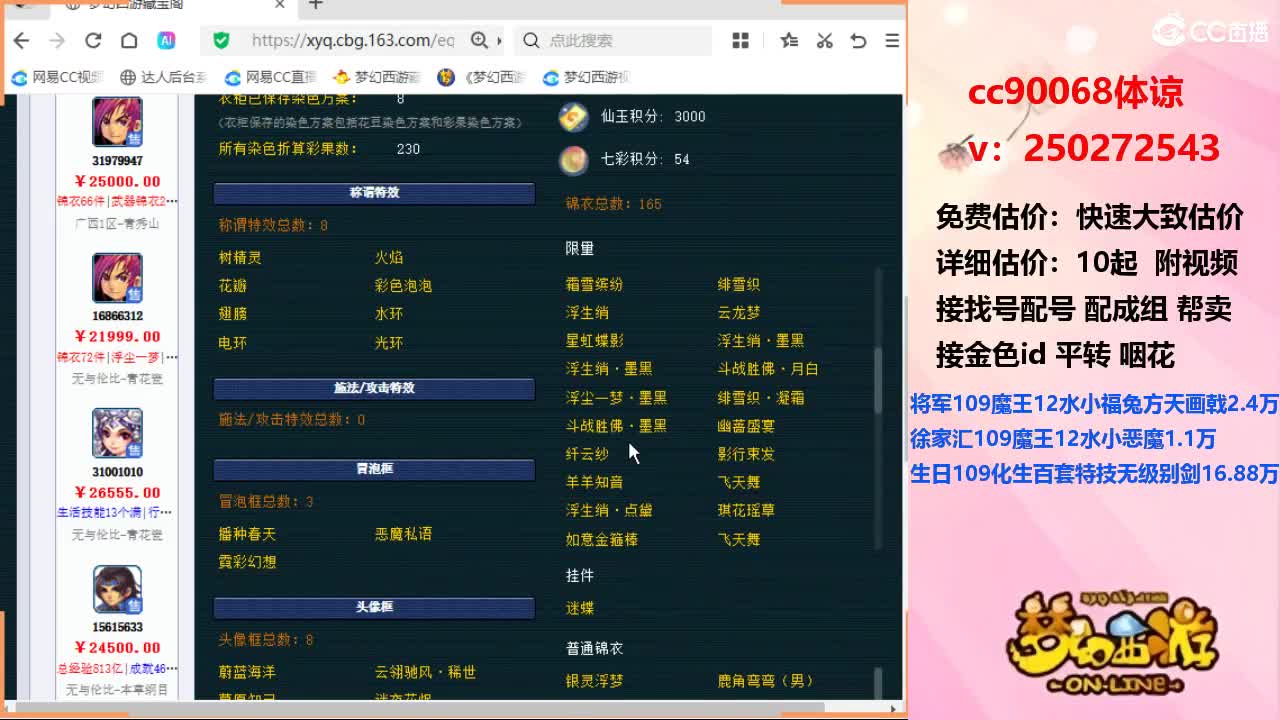
Task: Click the 称谓特效 section header
Action: click(374, 193)
